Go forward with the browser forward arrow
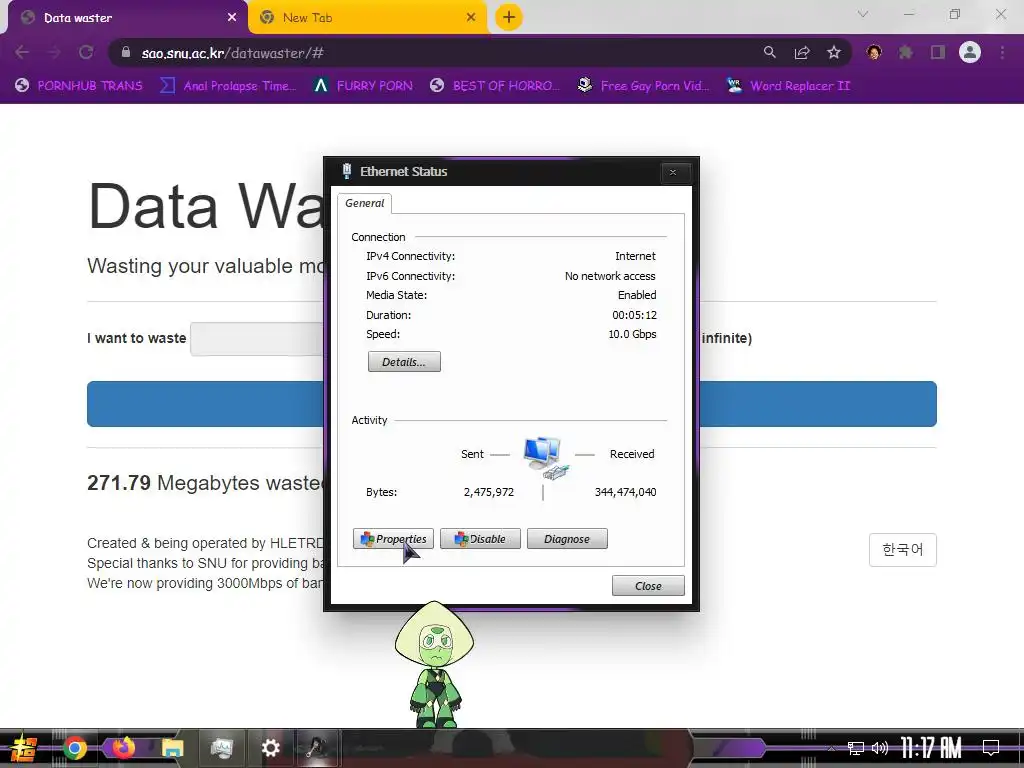 (x=54, y=52)
